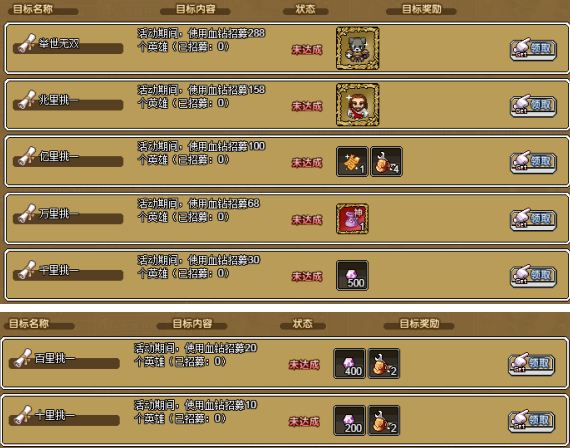Click the gray wolf hero reward portrait
Screen dimensions: 570x448
[x=358, y=48]
